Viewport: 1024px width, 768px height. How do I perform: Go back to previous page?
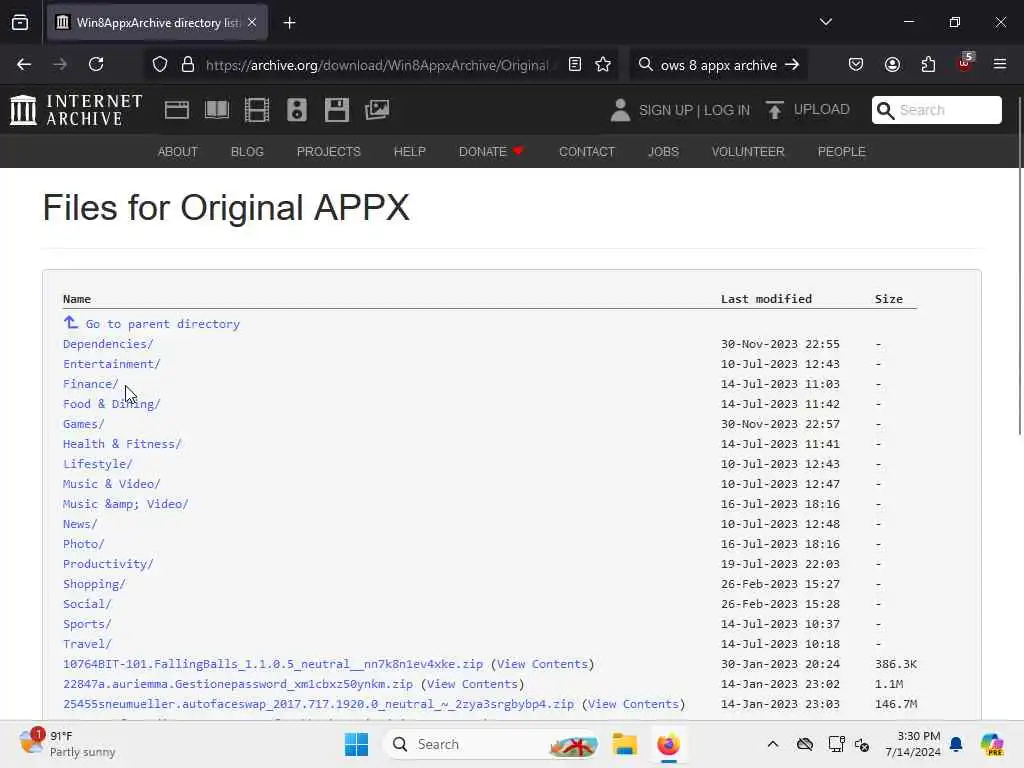coord(24,65)
